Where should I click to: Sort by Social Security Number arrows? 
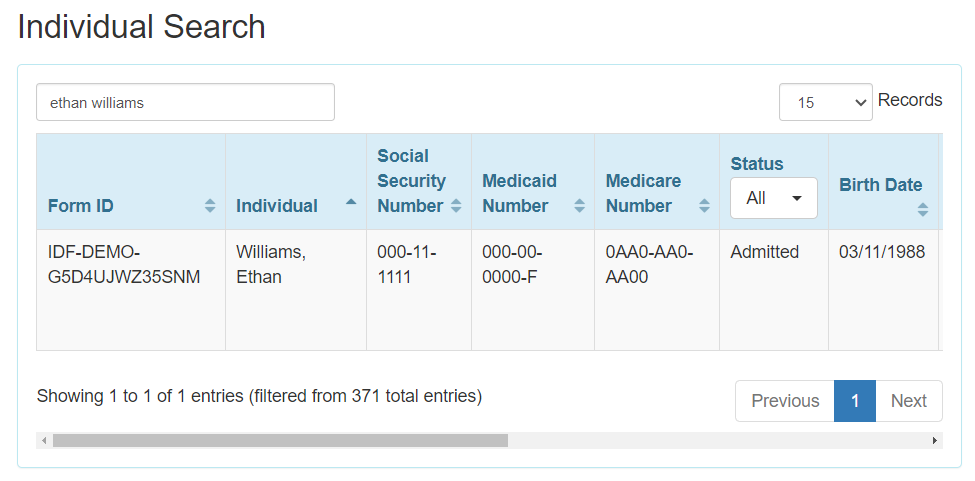(456, 206)
